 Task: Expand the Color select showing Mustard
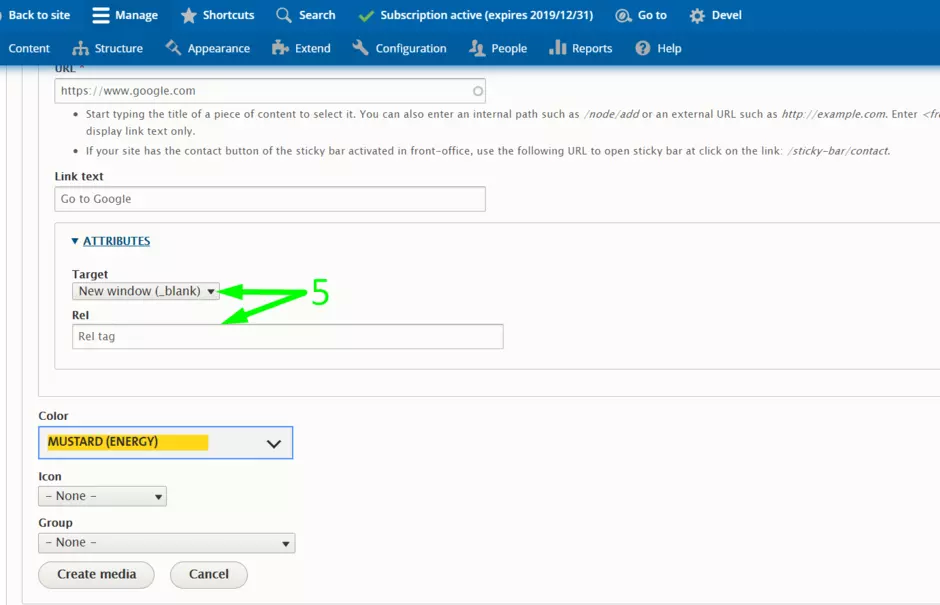point(165,443)
